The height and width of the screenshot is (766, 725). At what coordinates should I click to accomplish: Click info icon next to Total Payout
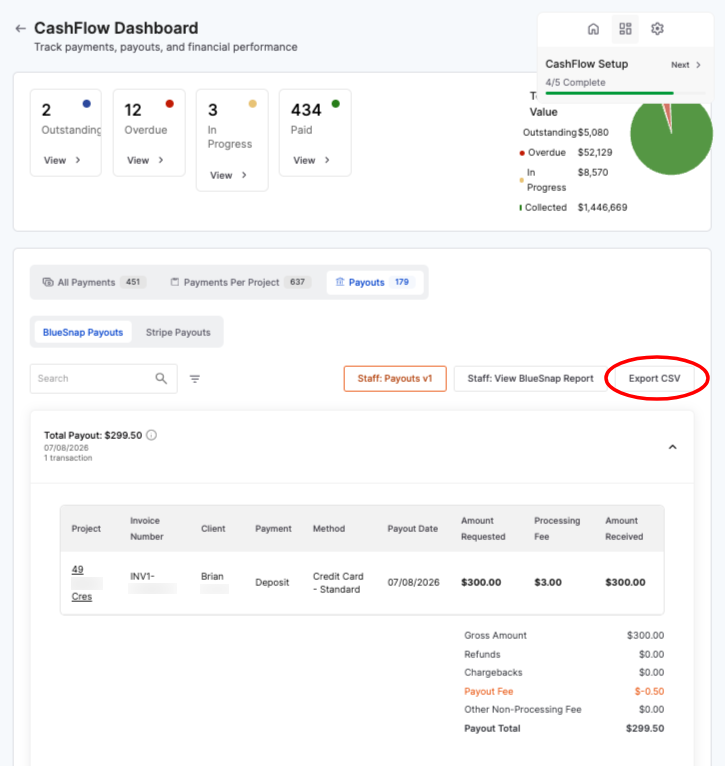tap(152, 435)
